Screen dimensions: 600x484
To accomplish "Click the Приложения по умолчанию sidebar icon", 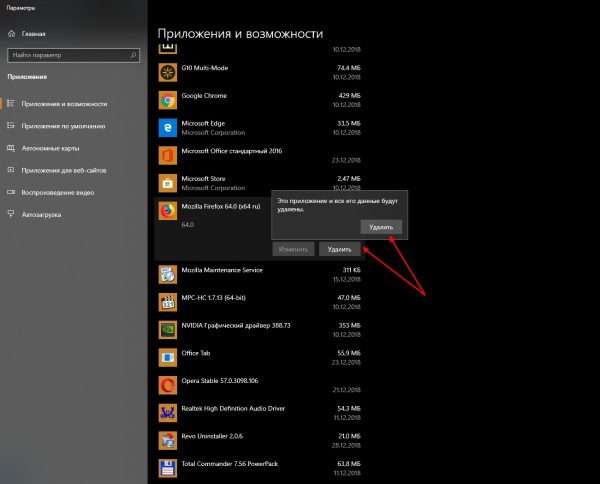I will (11, 125).
